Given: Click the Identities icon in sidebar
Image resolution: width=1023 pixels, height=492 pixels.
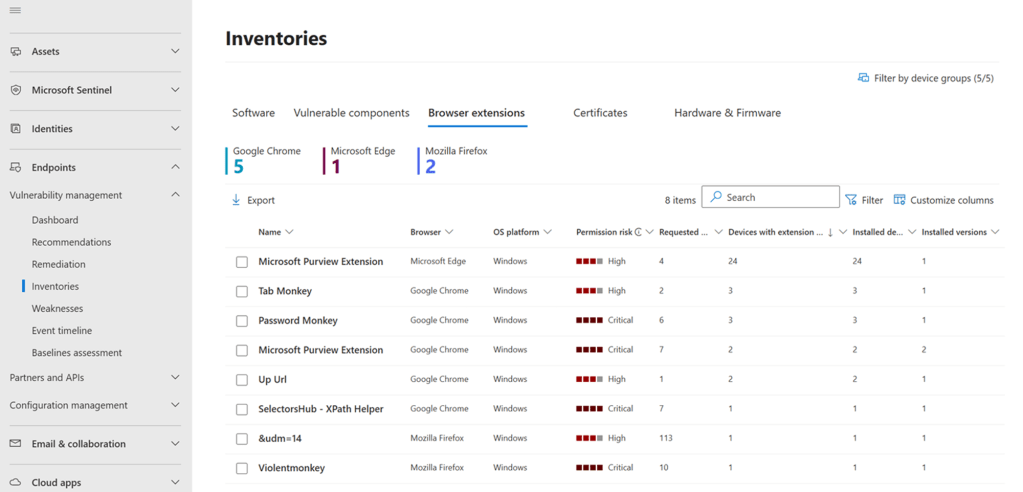Looking at the screenshot, I should point(16,128).
